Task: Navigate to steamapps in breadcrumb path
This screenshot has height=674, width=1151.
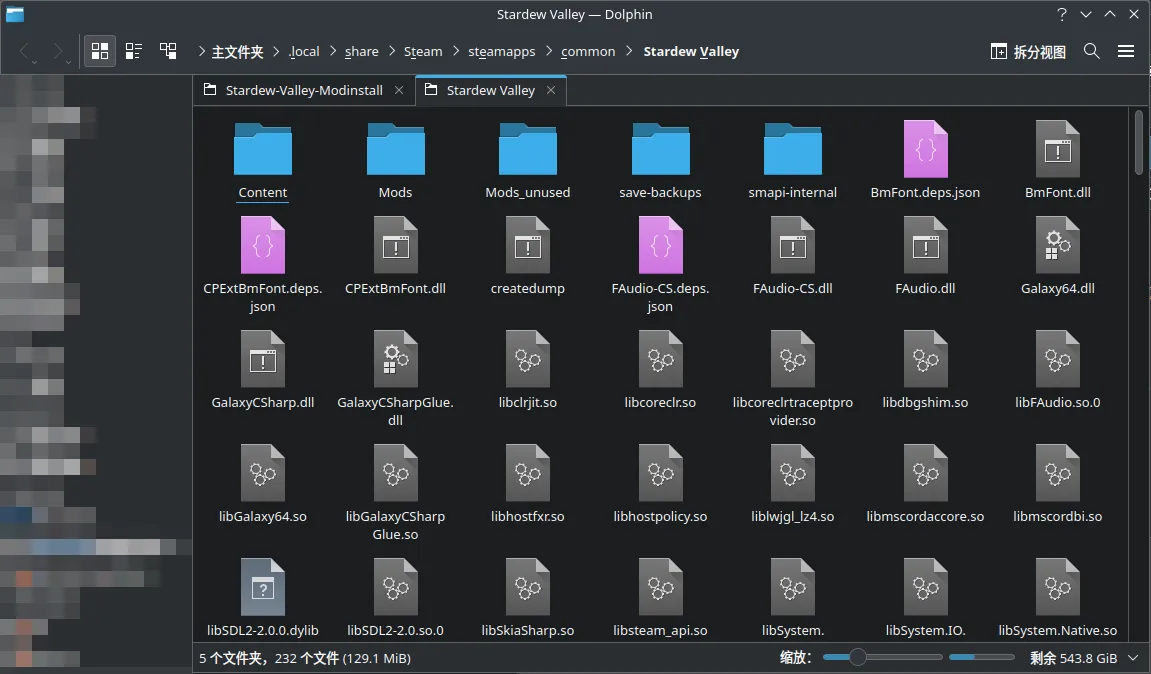Action: click(501, 51)
